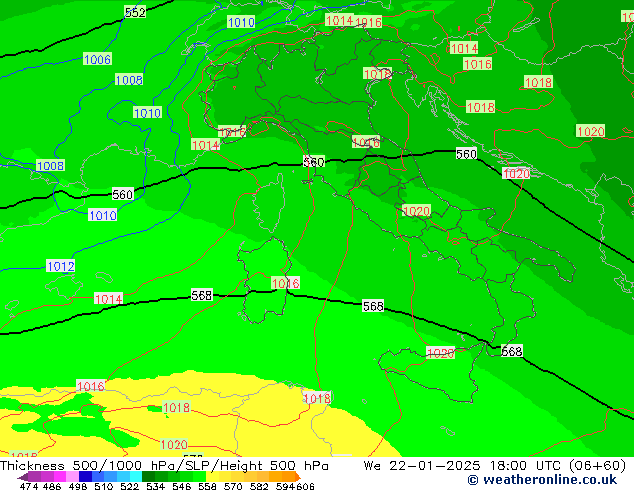Click the 552 height contour label

click(135, 12)
